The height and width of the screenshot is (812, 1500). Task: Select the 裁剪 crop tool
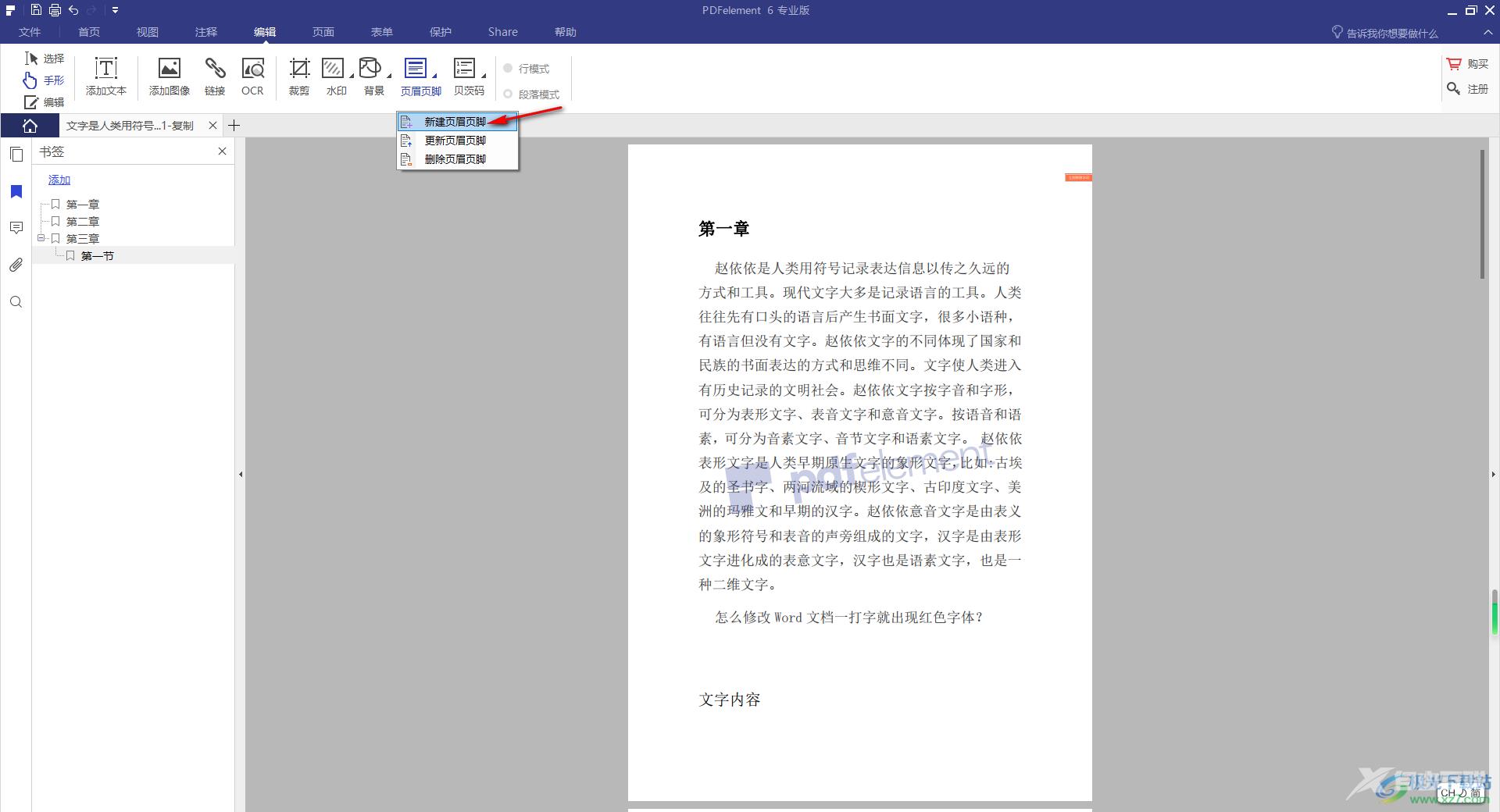299,77
